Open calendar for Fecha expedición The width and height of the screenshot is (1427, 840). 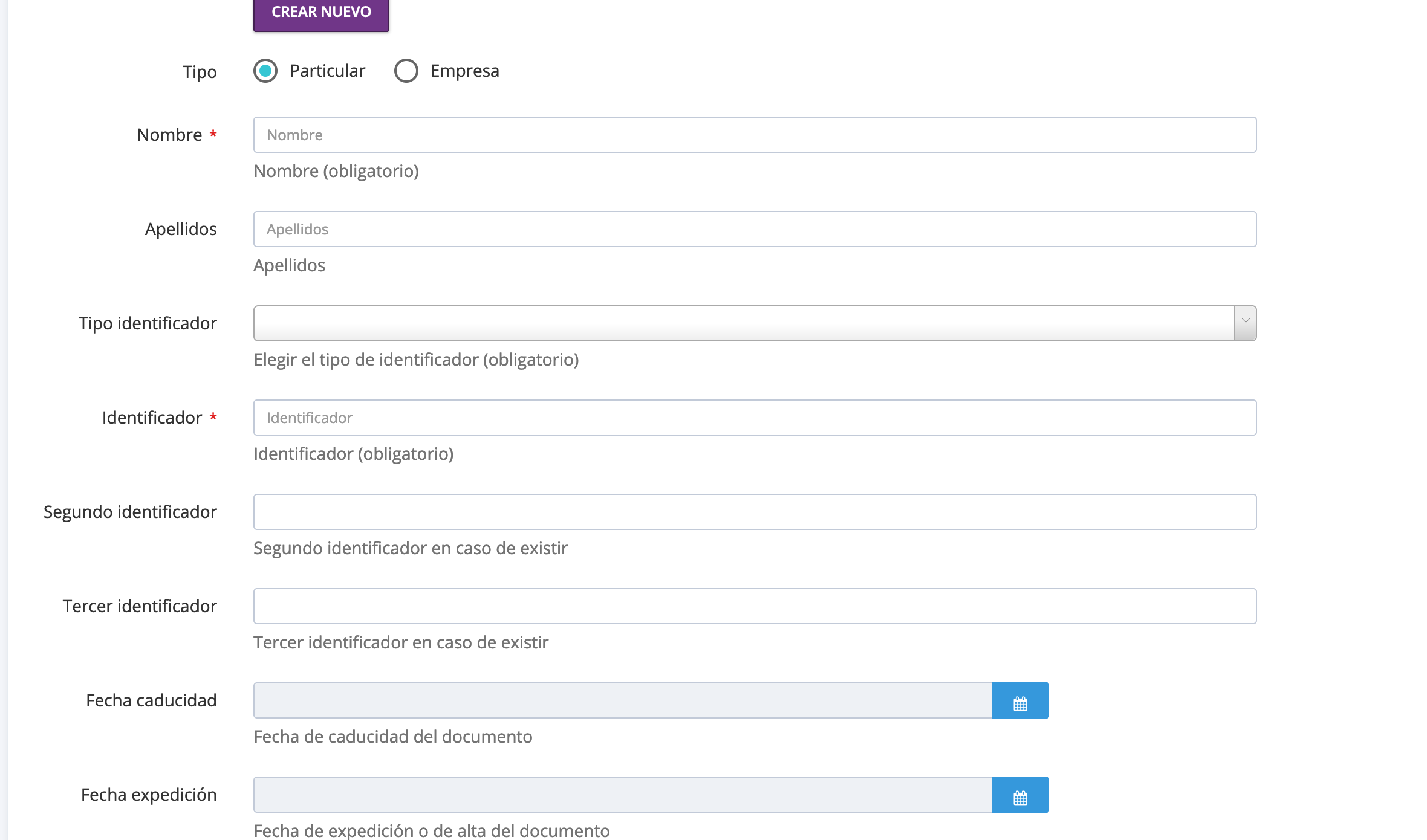pos(1020,795)
